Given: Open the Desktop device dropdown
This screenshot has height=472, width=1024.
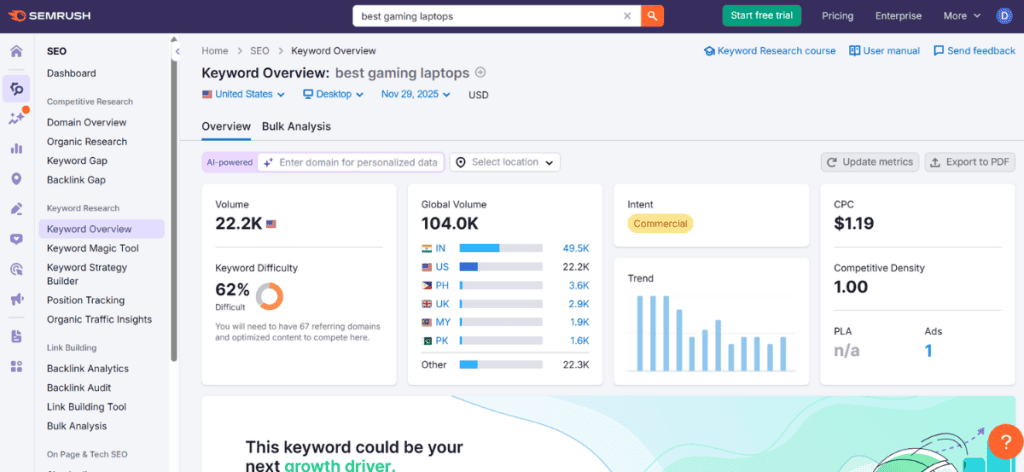Looking at the screenshot, I should pyautogui.click(x=333, y=94).
